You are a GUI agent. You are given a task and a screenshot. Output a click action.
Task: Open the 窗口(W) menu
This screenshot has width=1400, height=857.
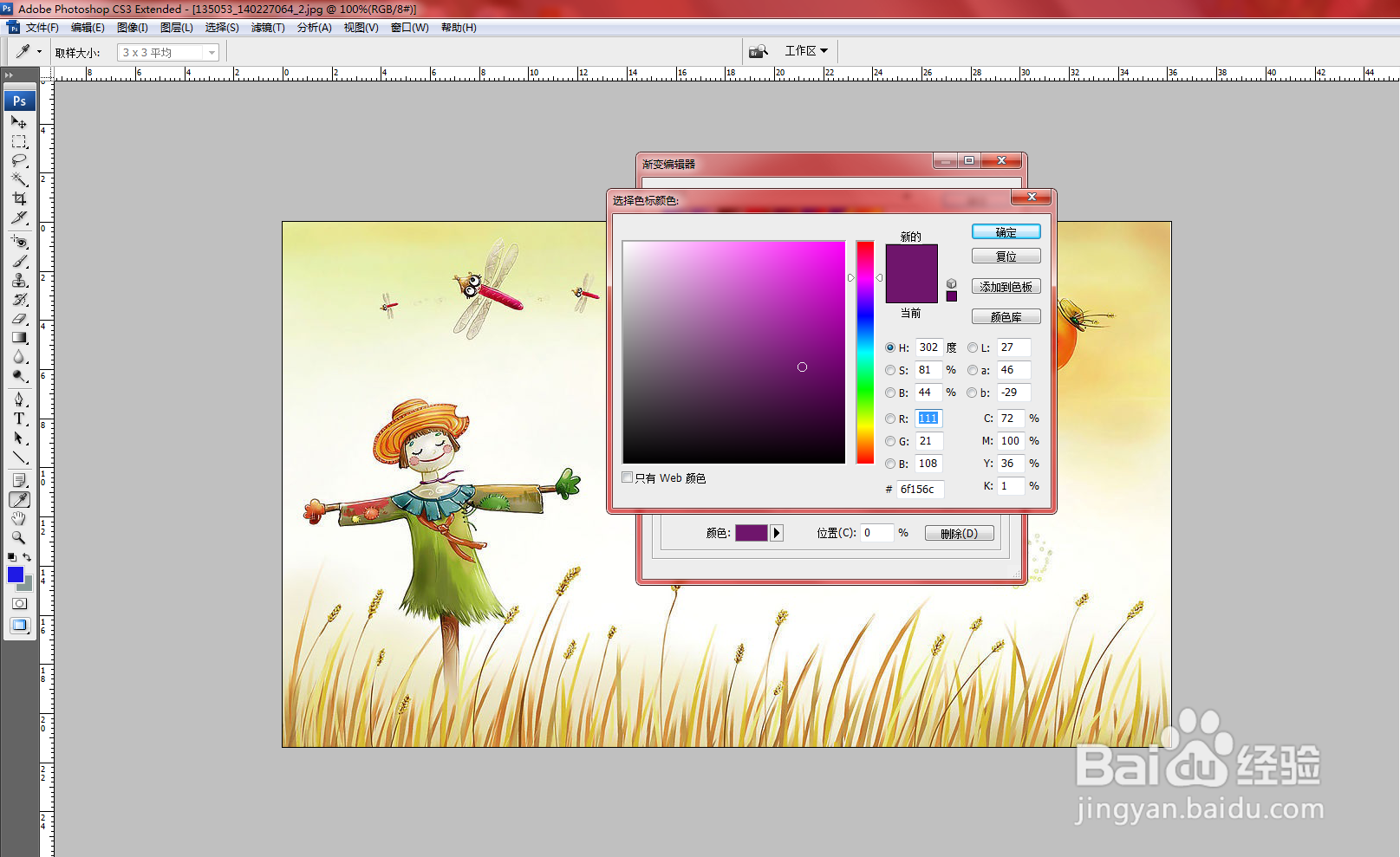coord(409,28)
